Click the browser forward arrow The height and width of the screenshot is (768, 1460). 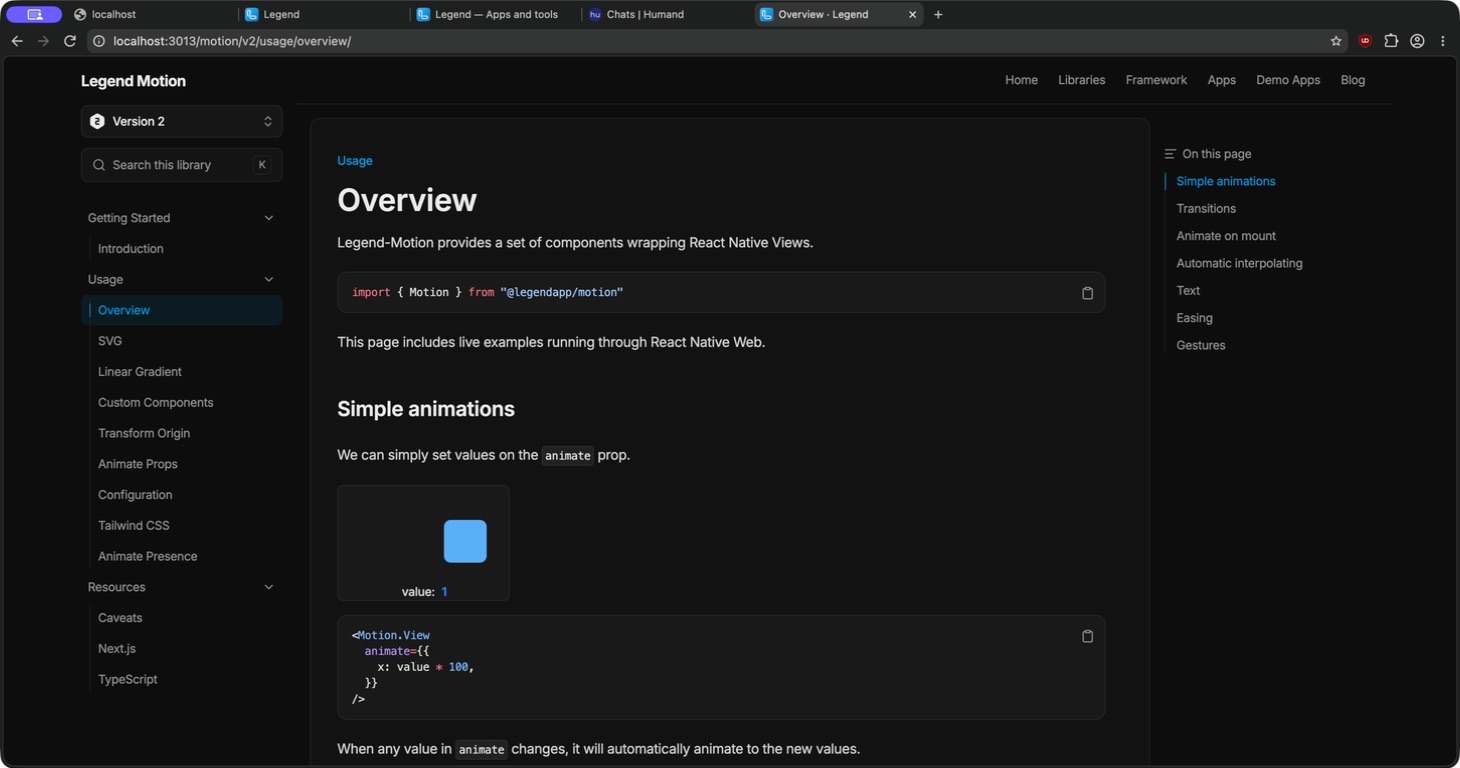[x=43, y=41]
